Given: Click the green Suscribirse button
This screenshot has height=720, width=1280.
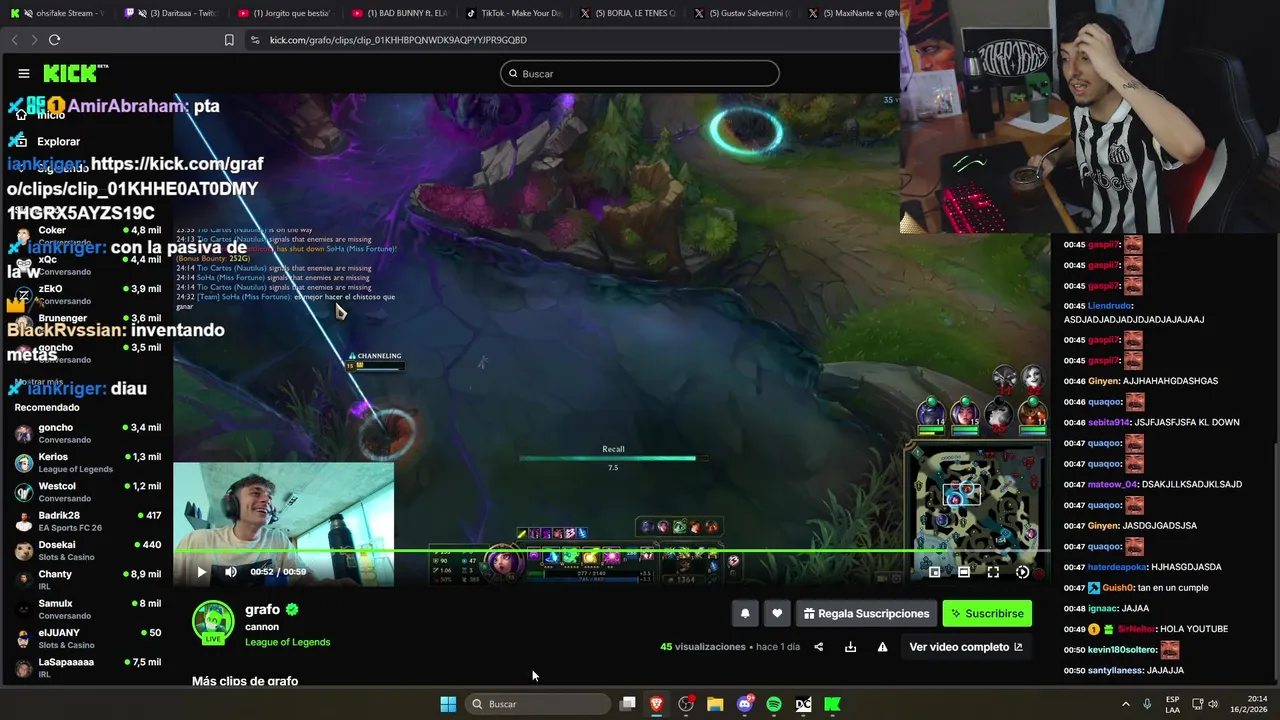Looking at the screenshot, I should pos(987,614).
